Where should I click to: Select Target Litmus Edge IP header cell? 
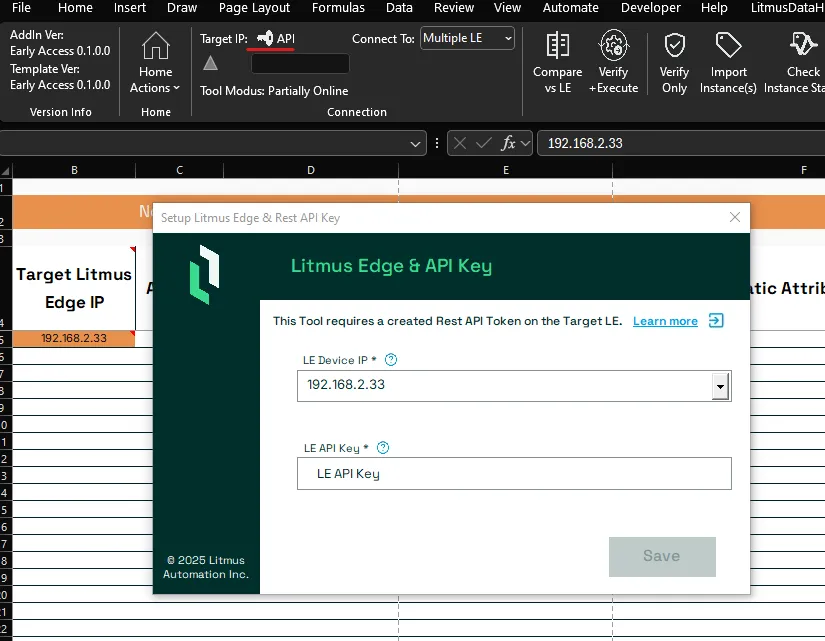tap(74, 288)
